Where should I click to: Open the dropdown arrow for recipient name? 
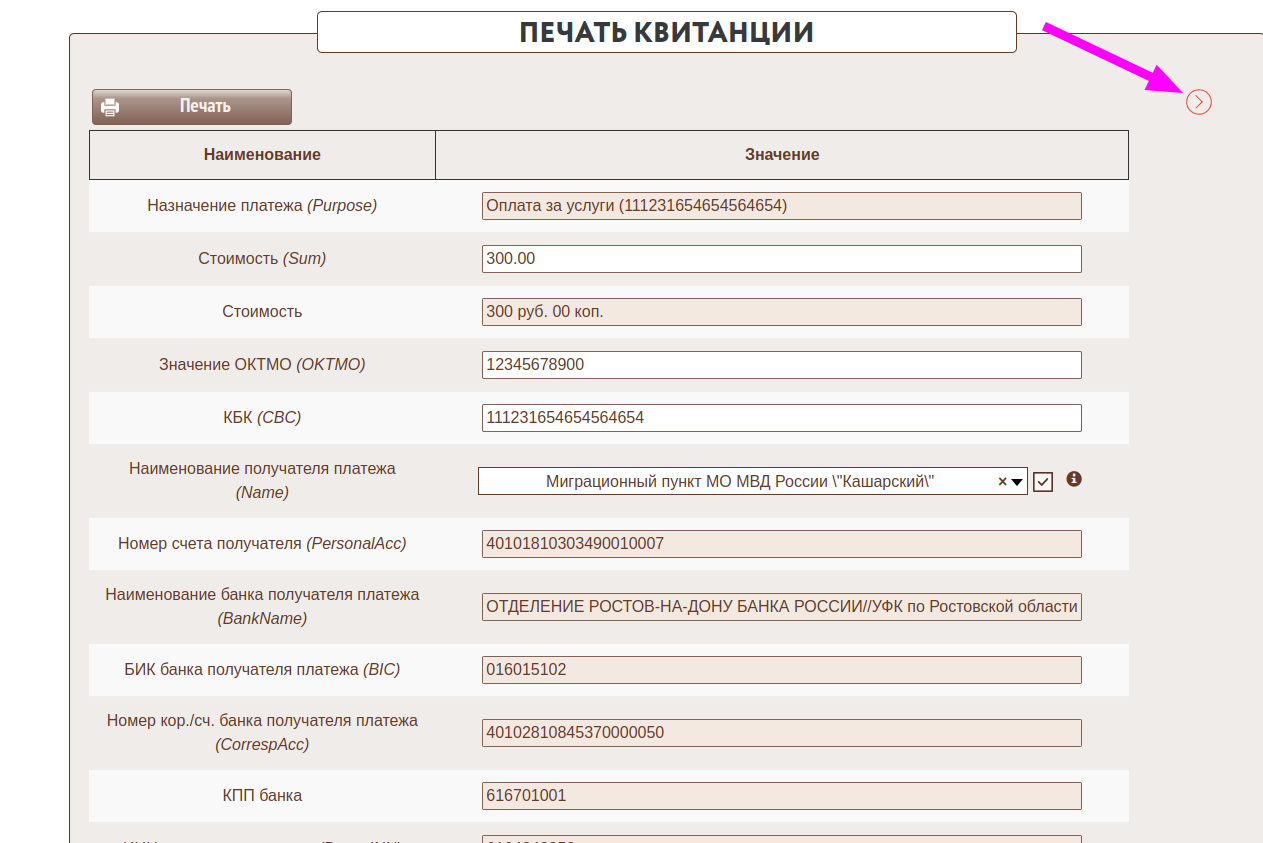[1017, 482]
